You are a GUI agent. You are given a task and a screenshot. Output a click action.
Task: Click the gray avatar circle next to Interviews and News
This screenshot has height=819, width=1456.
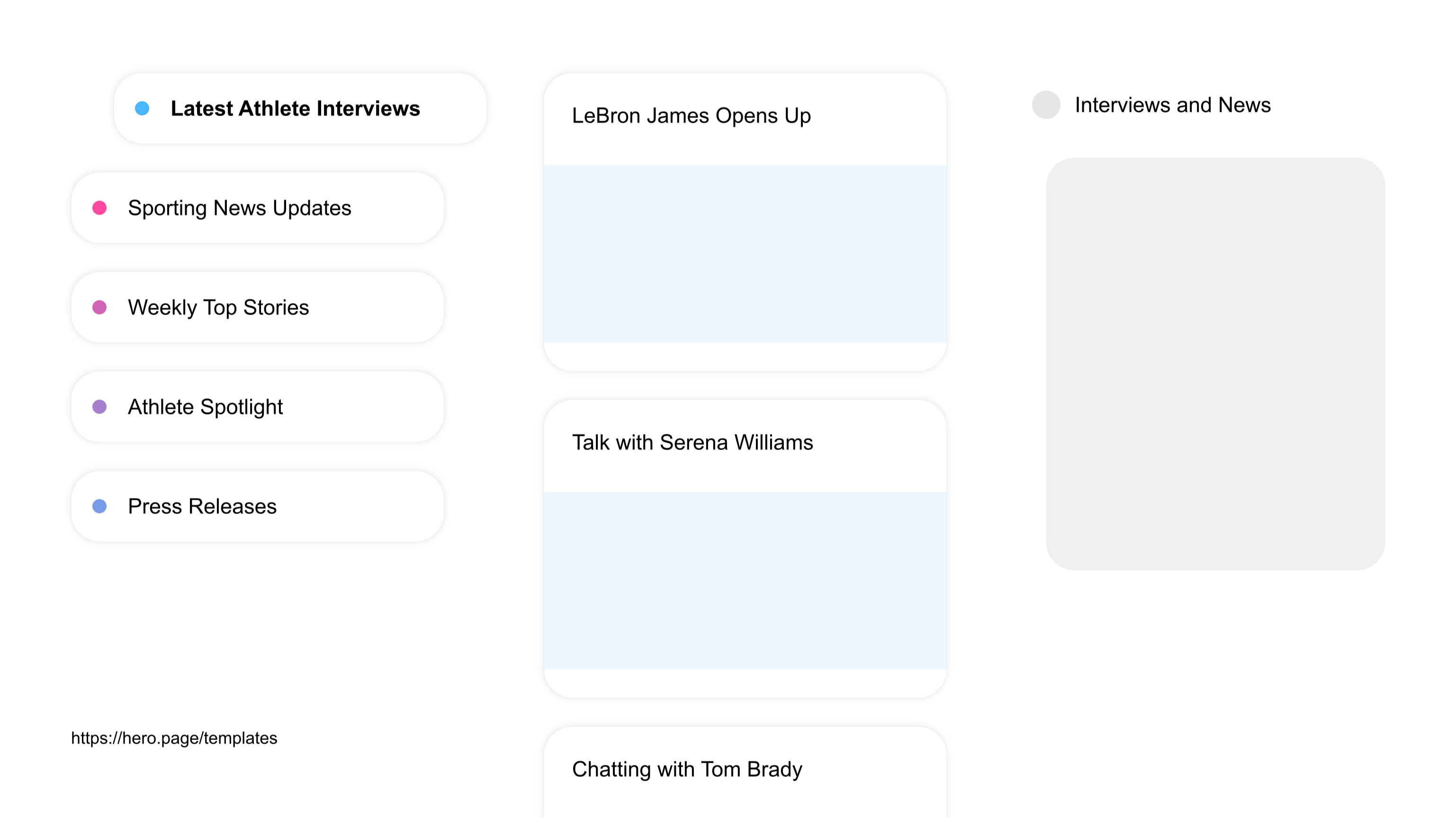1046,105
